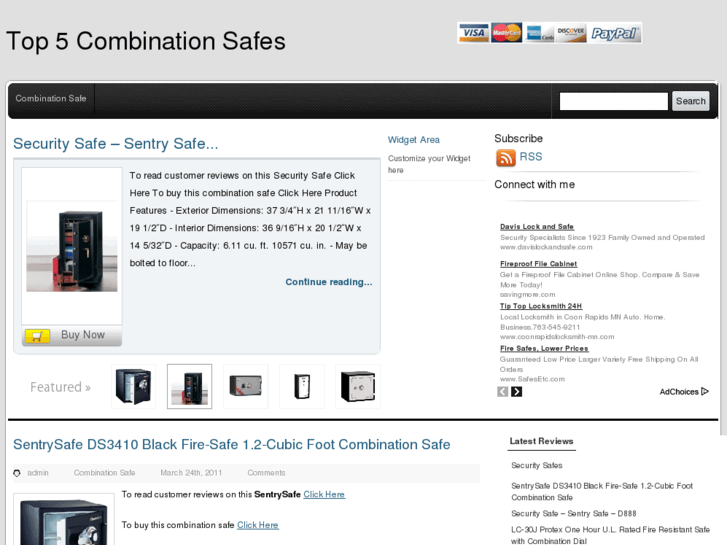This screenshot has width=727, height=545.
Task: Click AdChoices text link
Action: point(679,392)
